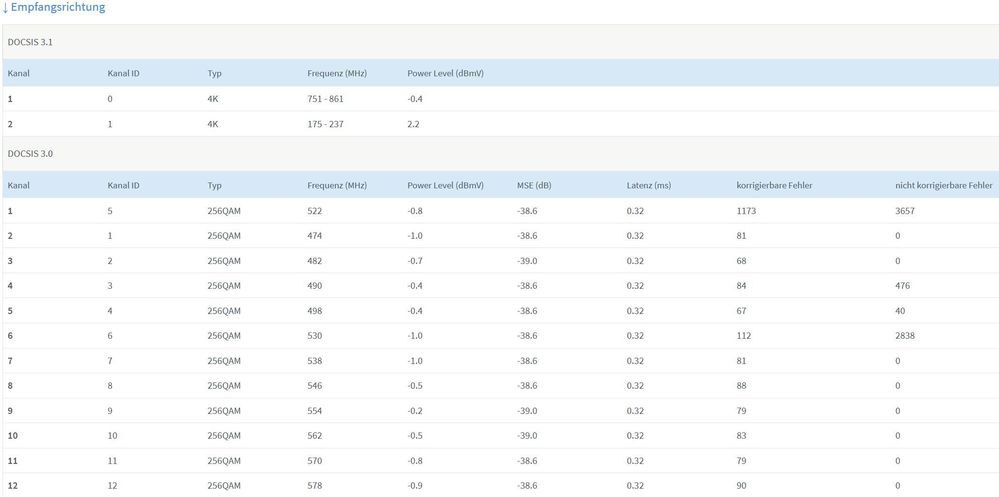This screenshot has height=497, width=999.
Task: Select the frequency value 562
Action: click(x=315, y=435)
